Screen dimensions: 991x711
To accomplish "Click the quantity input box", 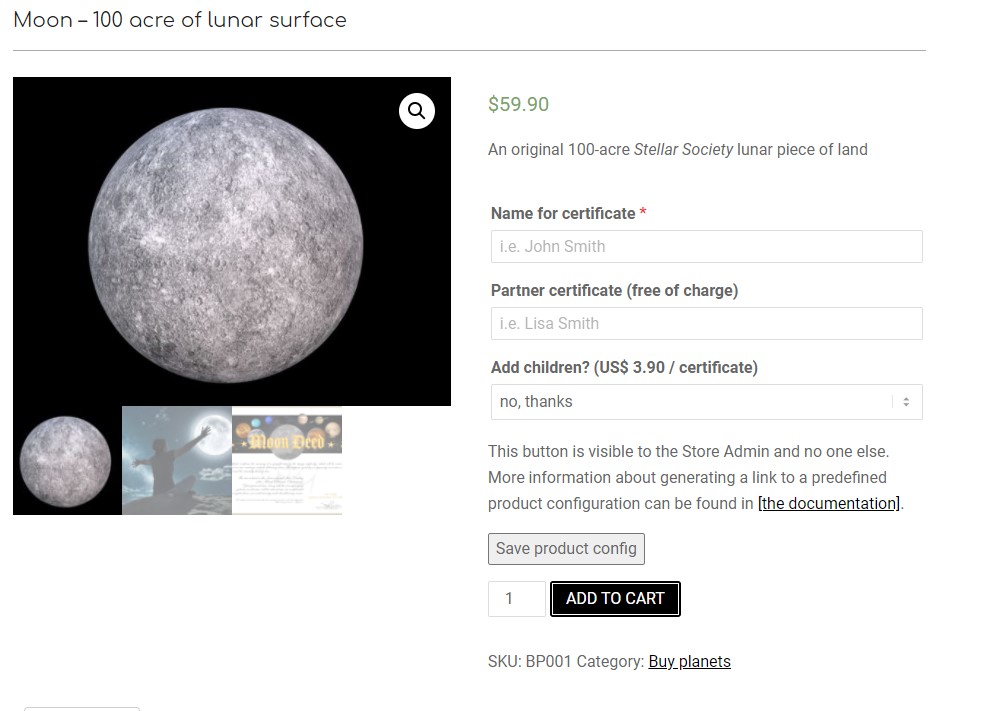I will 516,599.
